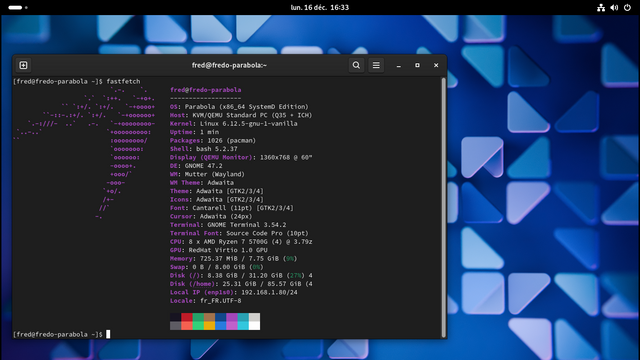Click the bright cyan color block
Viewport: 640px width, 360px height.
click(x=243, y=326)
